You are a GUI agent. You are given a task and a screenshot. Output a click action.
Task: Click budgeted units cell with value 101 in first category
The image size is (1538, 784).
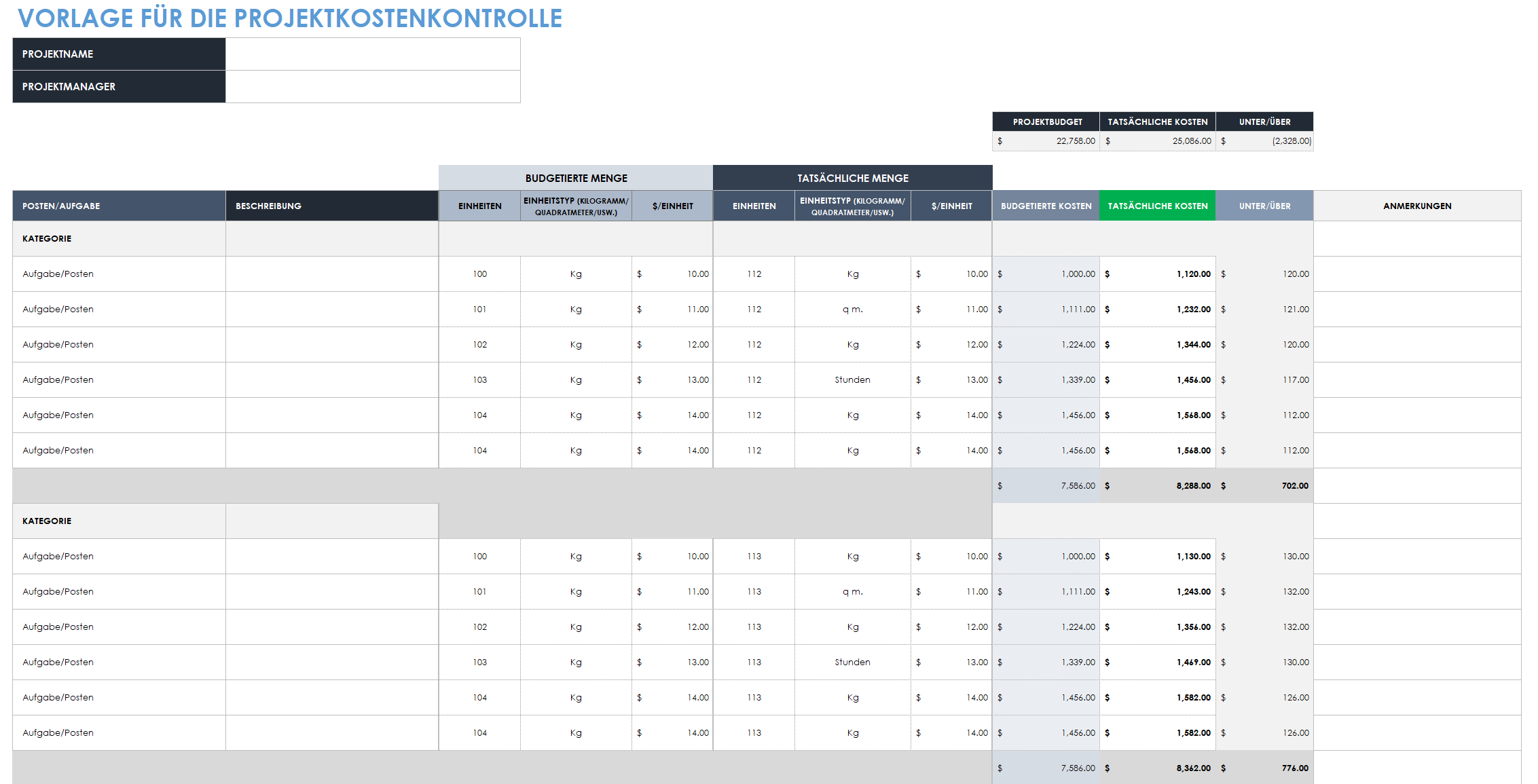(x=480, y=310)
